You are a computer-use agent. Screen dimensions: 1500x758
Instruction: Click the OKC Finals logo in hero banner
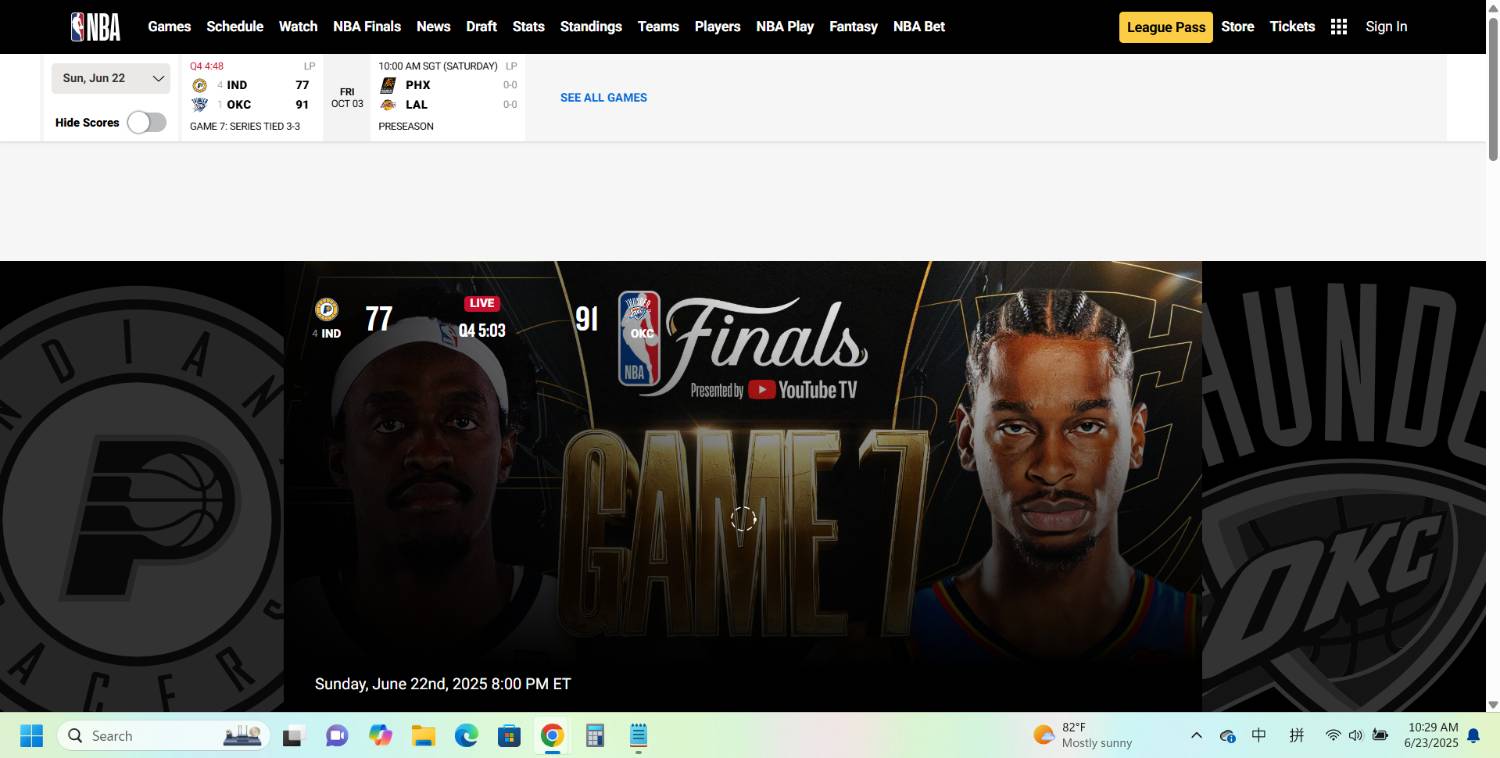639,338
